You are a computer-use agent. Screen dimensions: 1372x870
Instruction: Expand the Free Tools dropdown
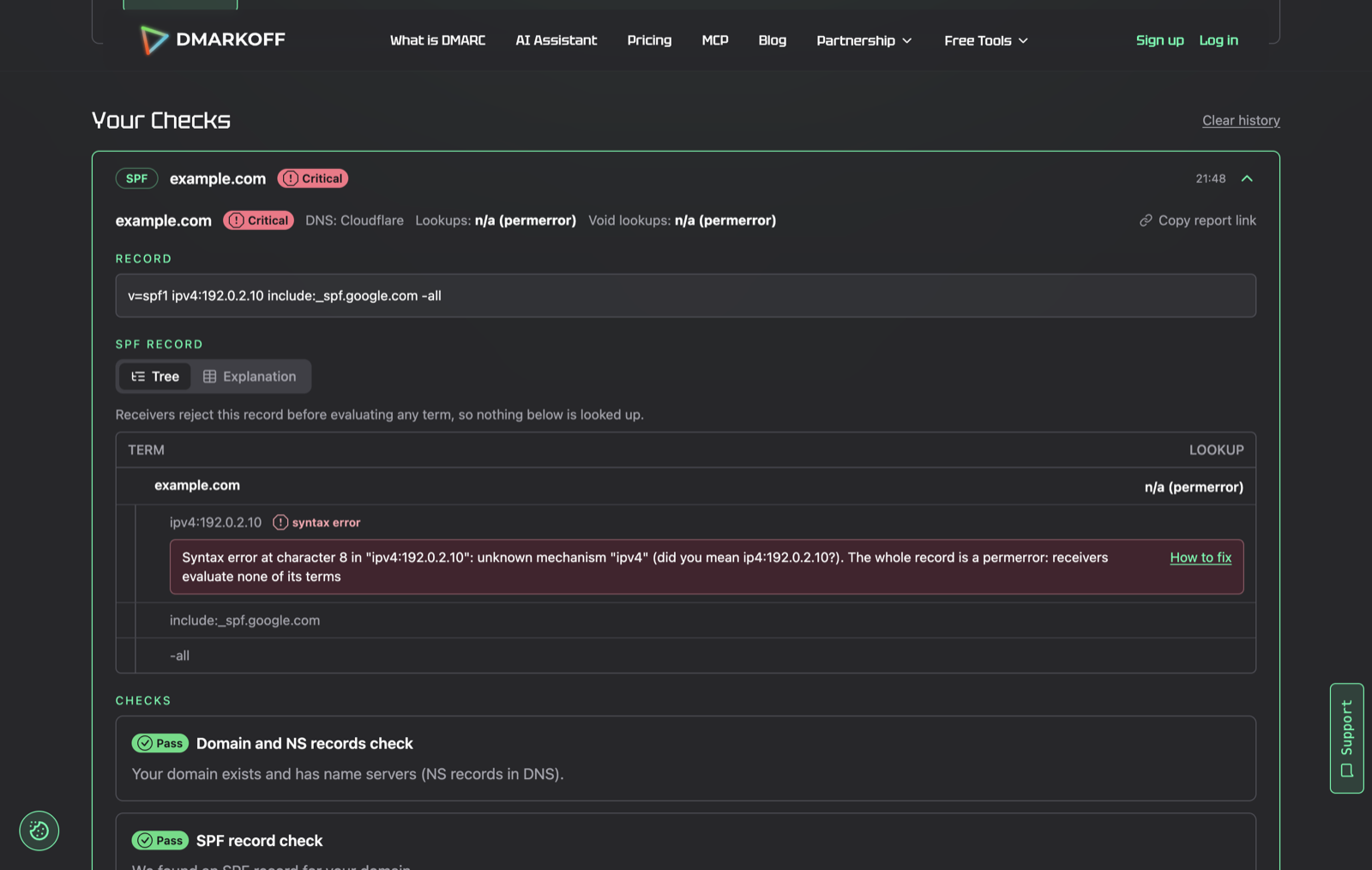click(x=986, y=40)
